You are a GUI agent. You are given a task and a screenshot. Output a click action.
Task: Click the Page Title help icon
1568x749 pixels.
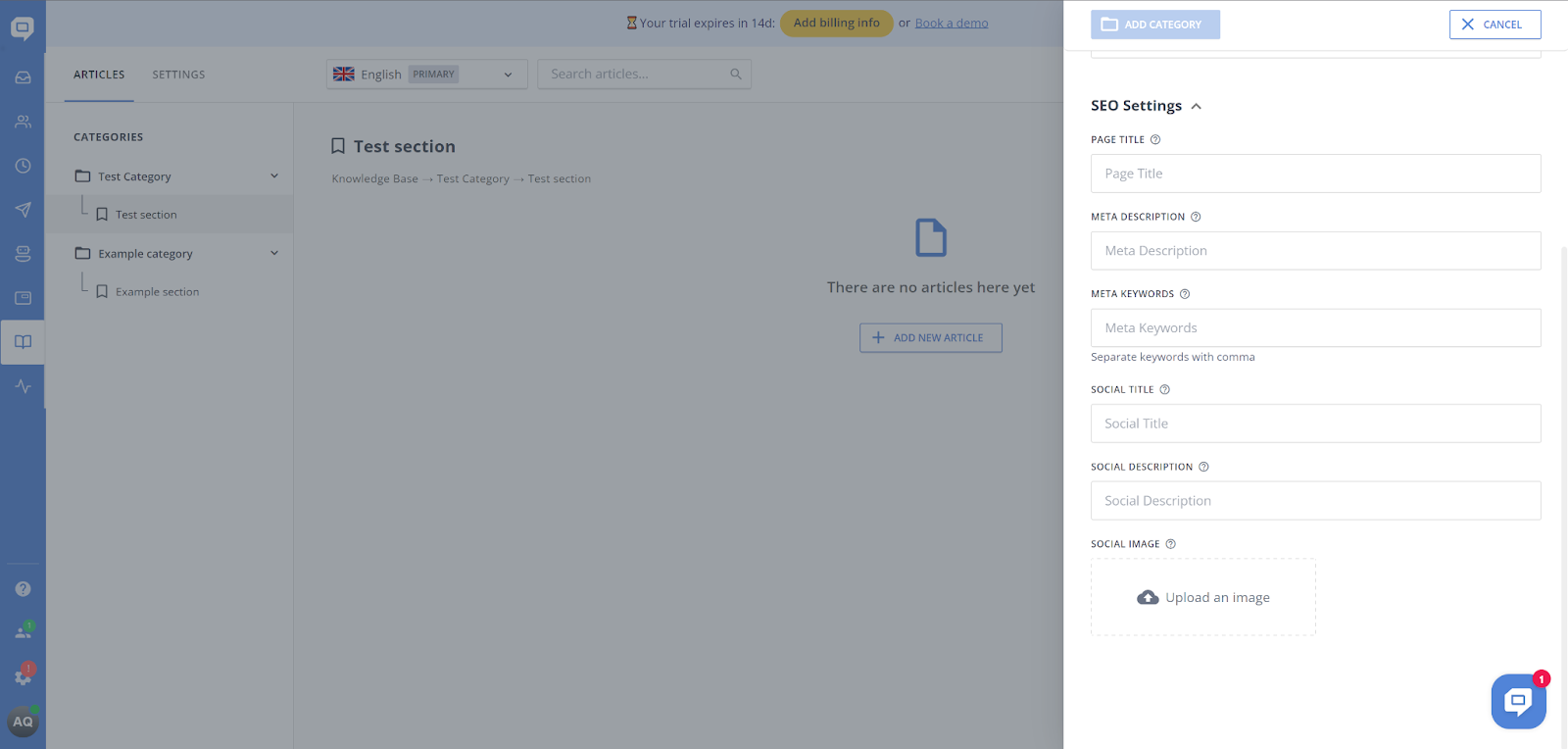1155,140
